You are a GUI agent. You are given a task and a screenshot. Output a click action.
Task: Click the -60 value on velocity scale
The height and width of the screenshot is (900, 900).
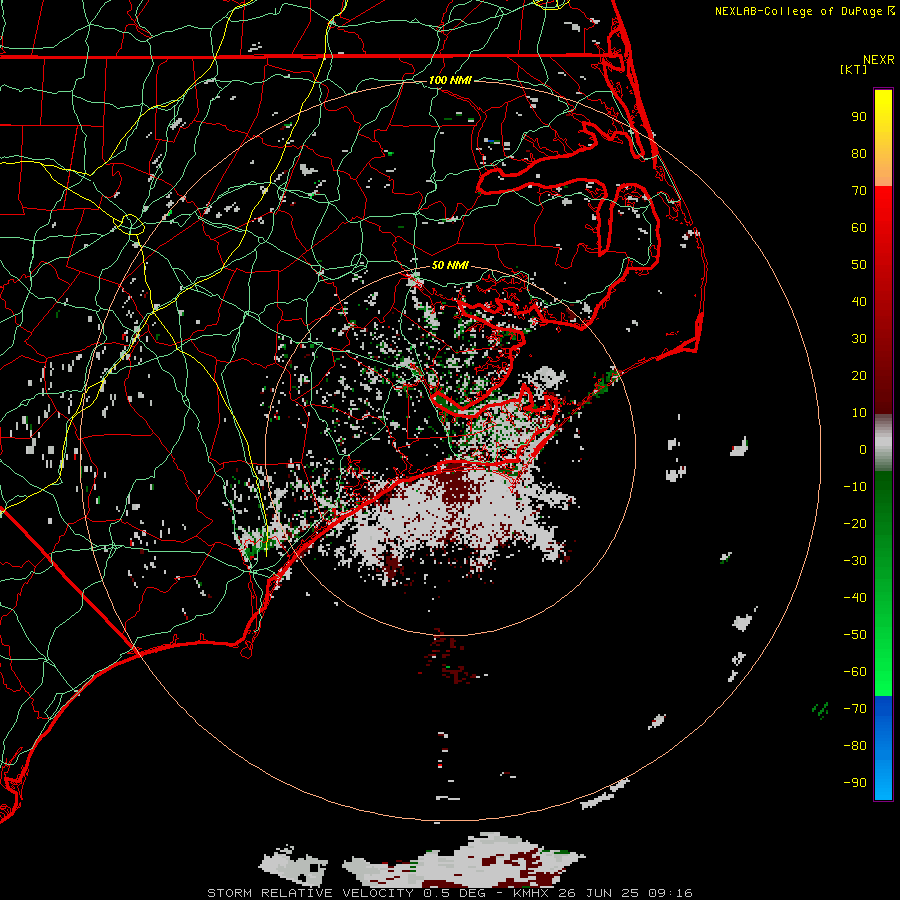(x=855, y=672)
